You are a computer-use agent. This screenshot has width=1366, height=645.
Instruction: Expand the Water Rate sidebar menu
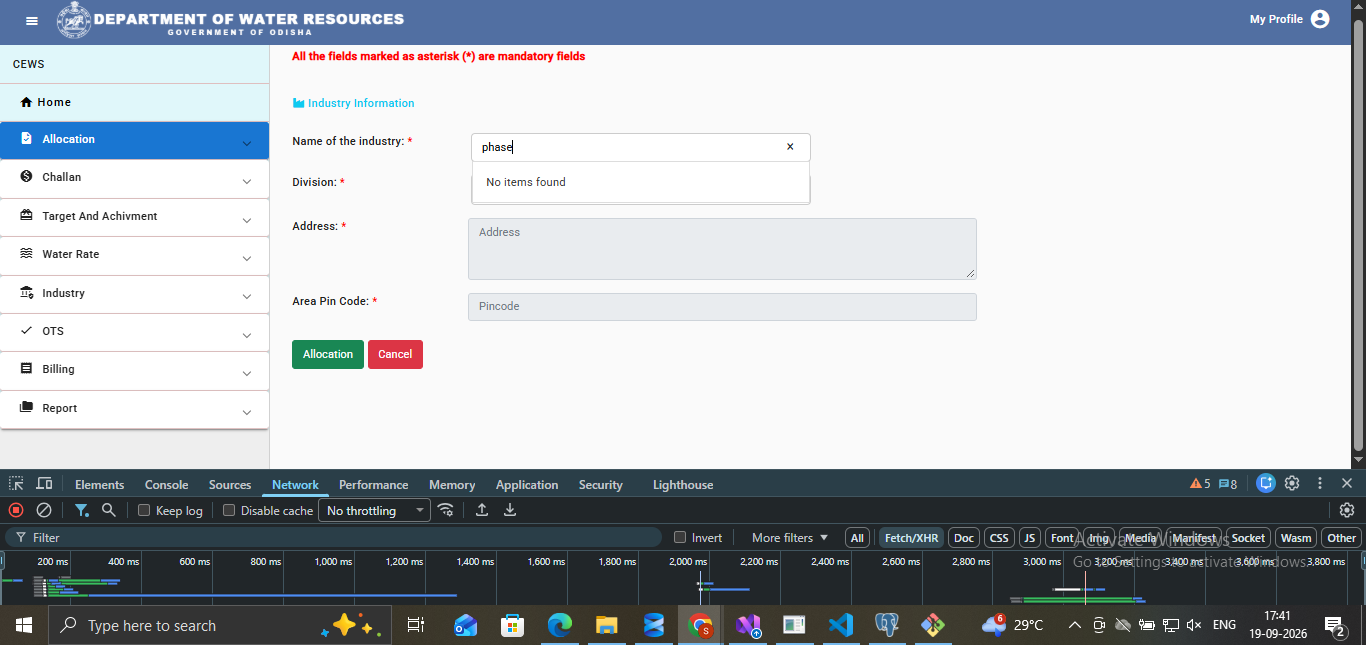134,255
